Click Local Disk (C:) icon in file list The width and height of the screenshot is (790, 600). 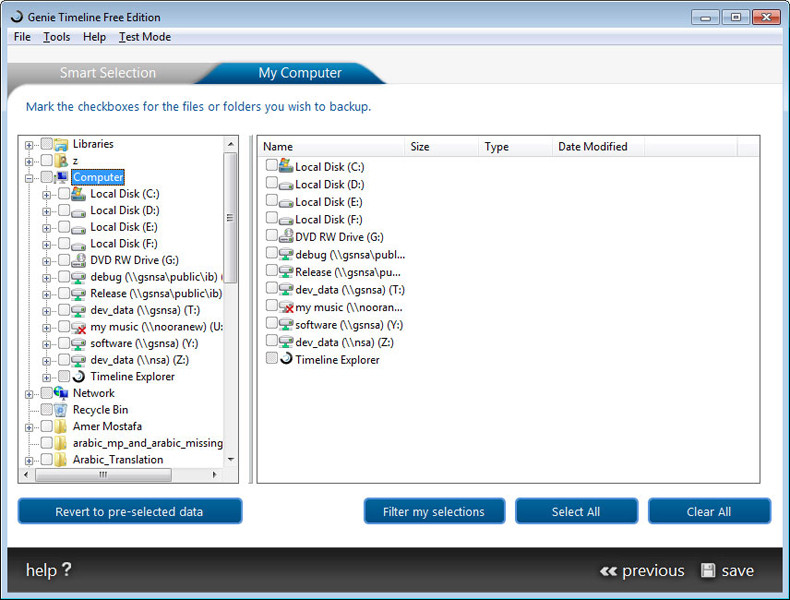(286, 165)
